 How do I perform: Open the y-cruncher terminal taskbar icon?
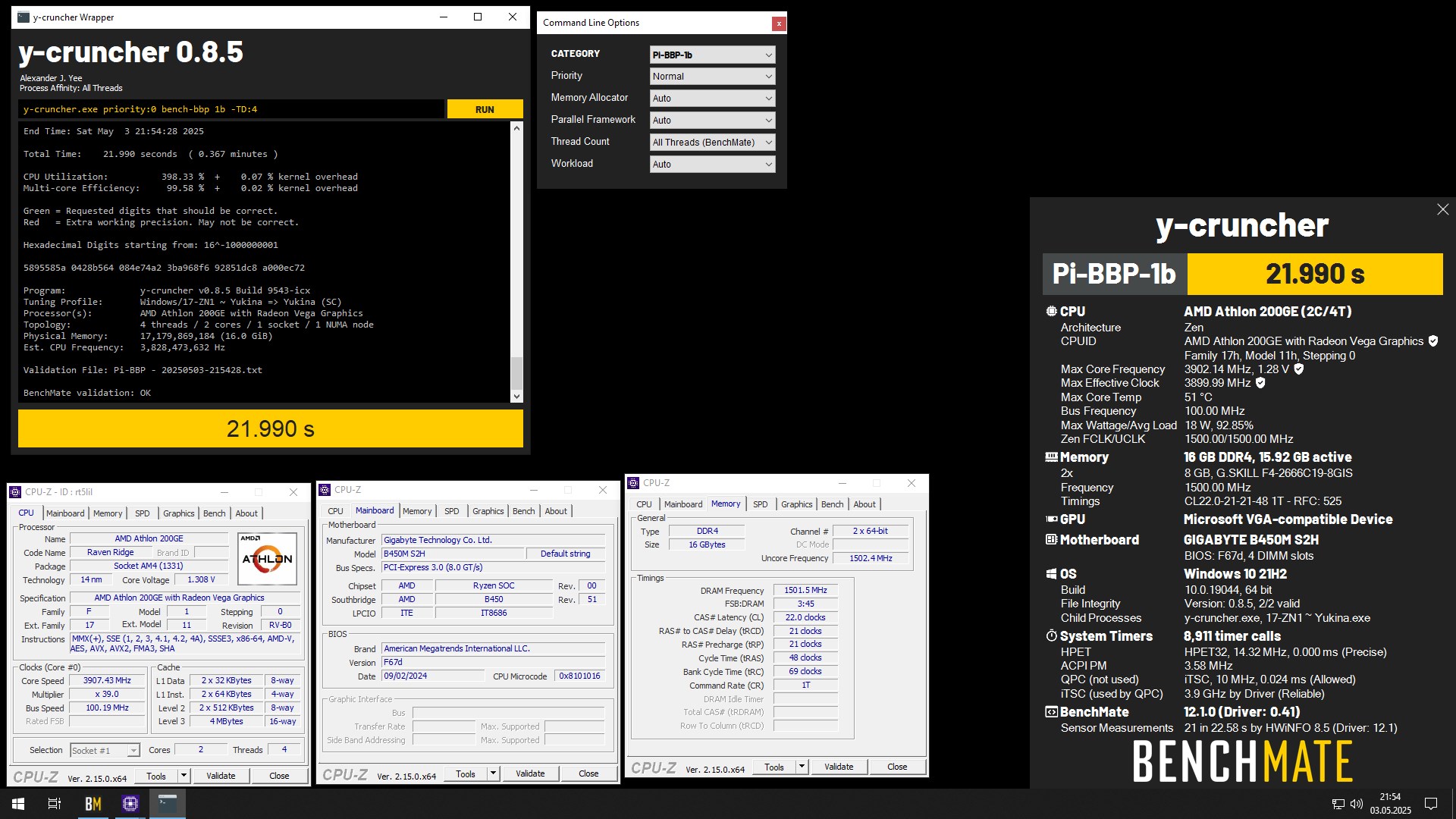[168, 804]
